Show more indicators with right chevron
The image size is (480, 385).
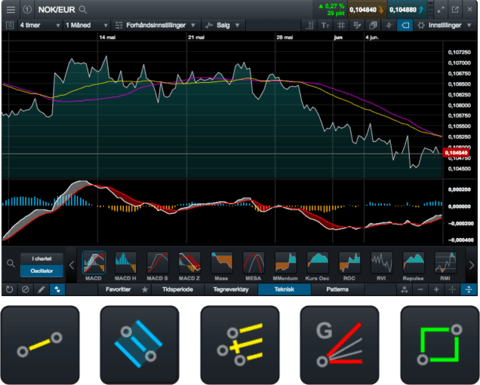(x=471, y=265)
